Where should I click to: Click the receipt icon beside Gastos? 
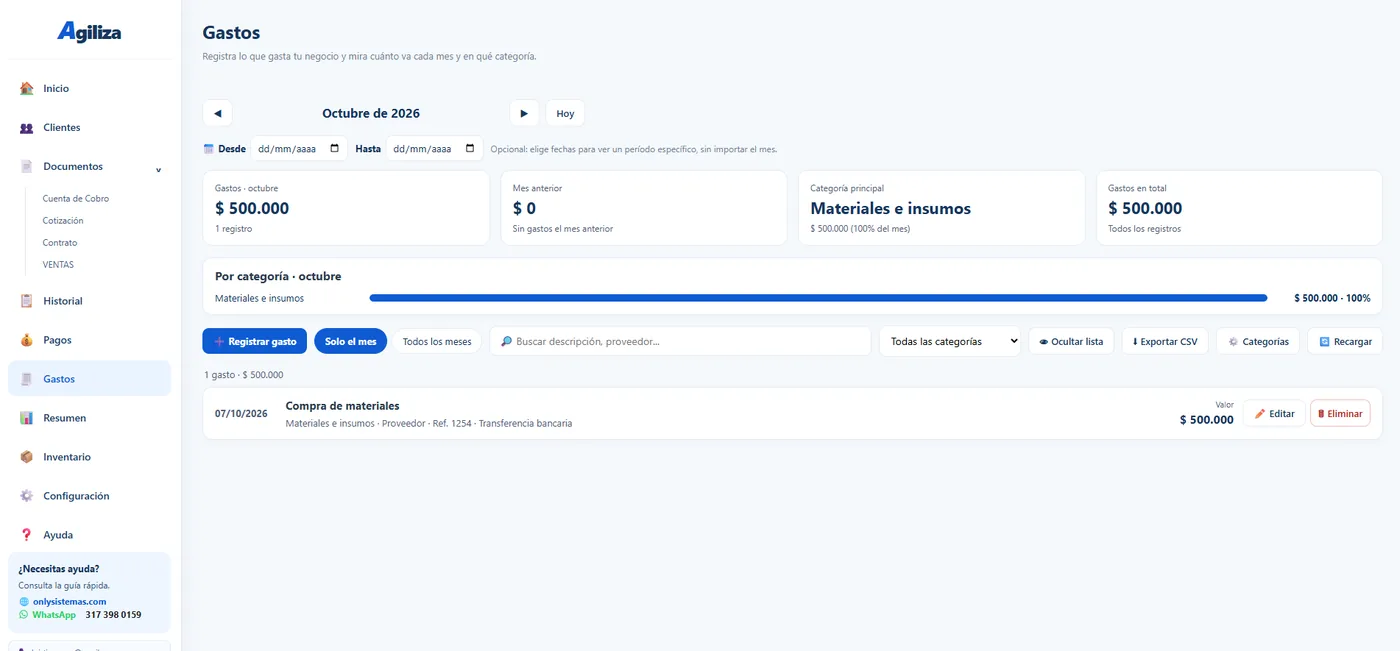pos(27,379)
